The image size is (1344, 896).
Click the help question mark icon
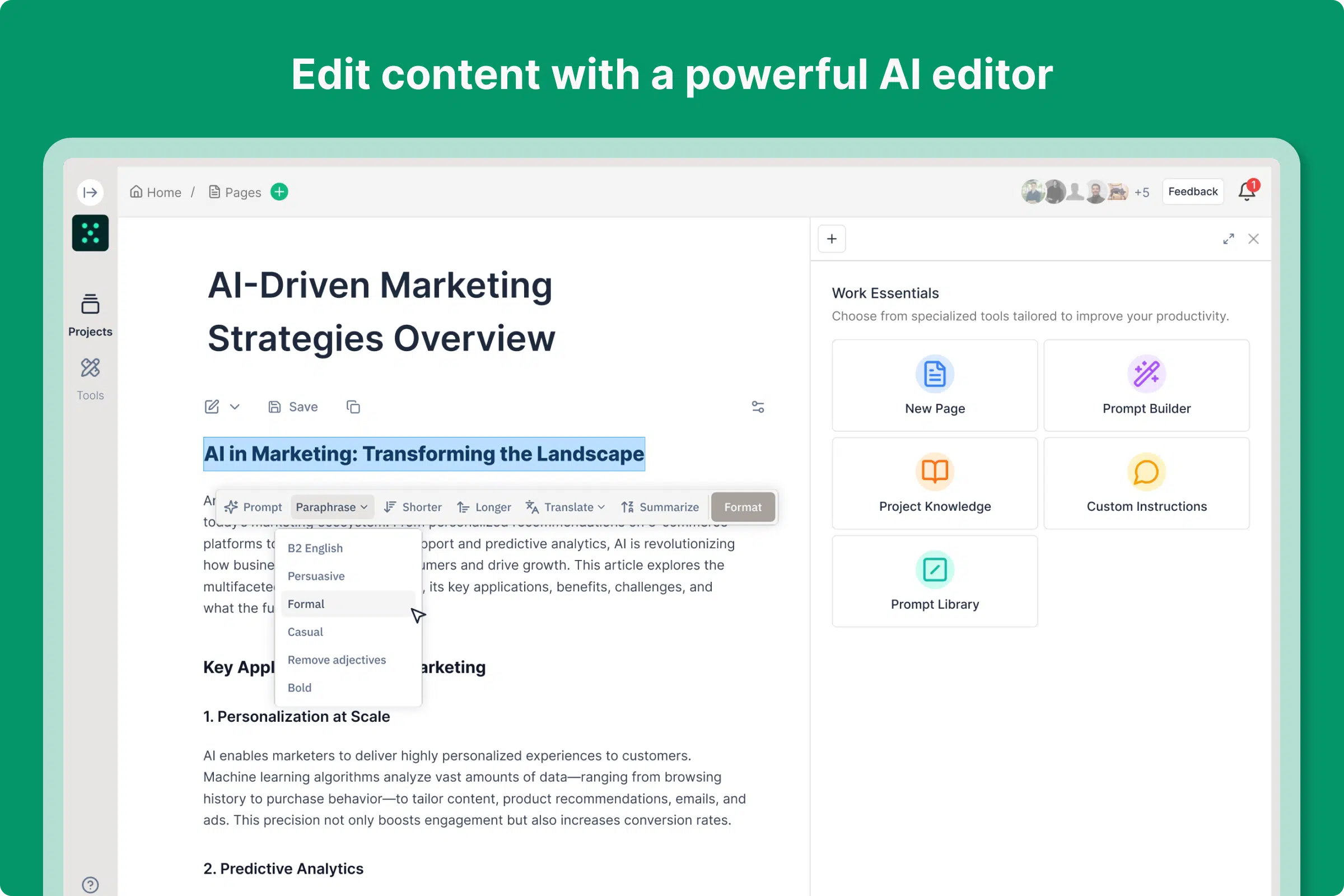[90, 885]
